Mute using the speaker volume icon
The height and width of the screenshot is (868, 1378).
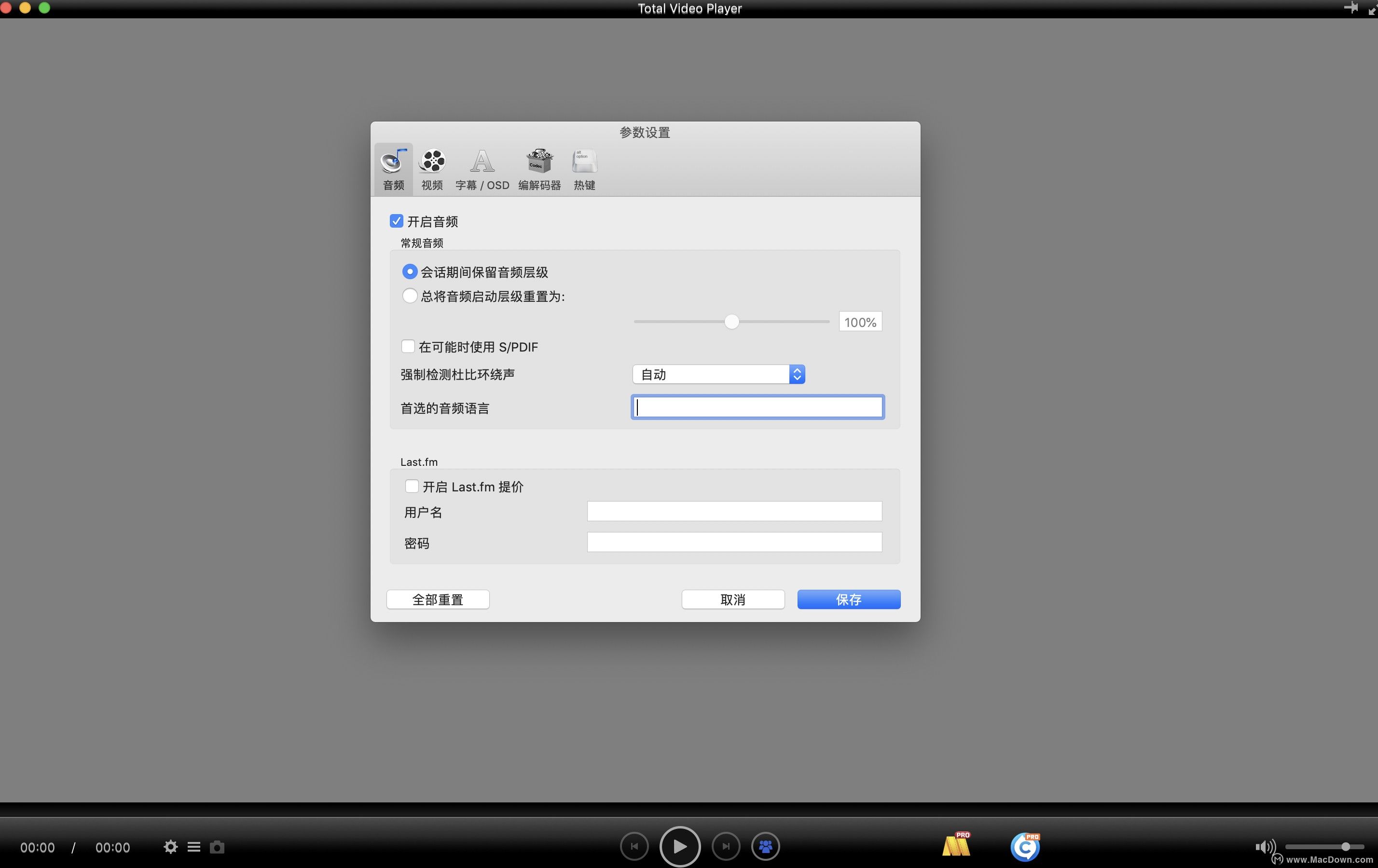tap(1265, 847)
